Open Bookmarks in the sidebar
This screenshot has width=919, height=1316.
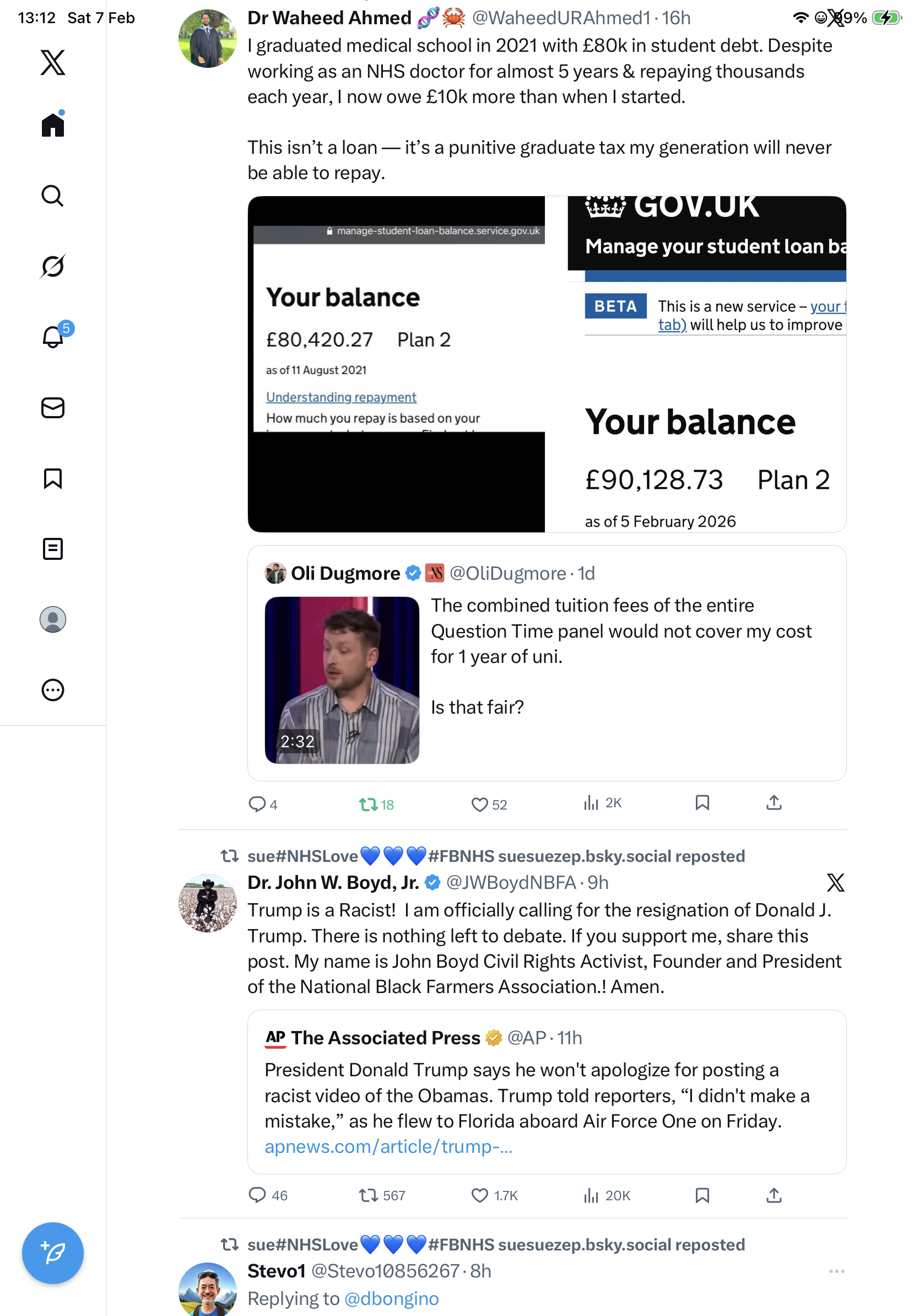pos(53,478)
